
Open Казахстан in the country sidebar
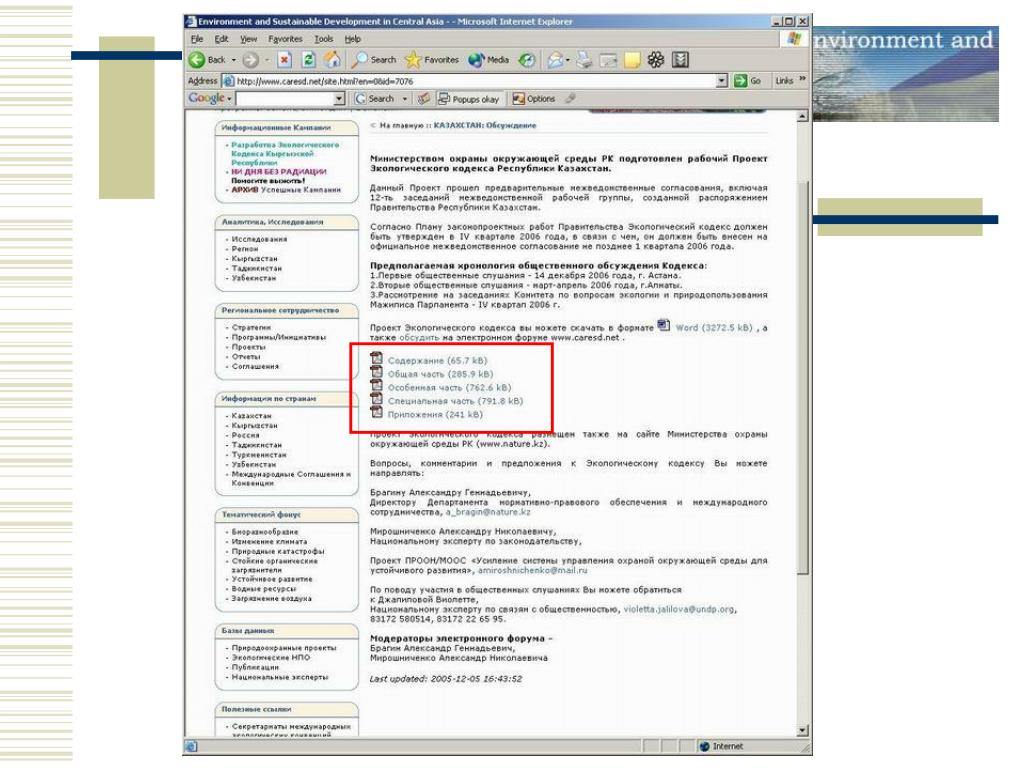[251, 416]
